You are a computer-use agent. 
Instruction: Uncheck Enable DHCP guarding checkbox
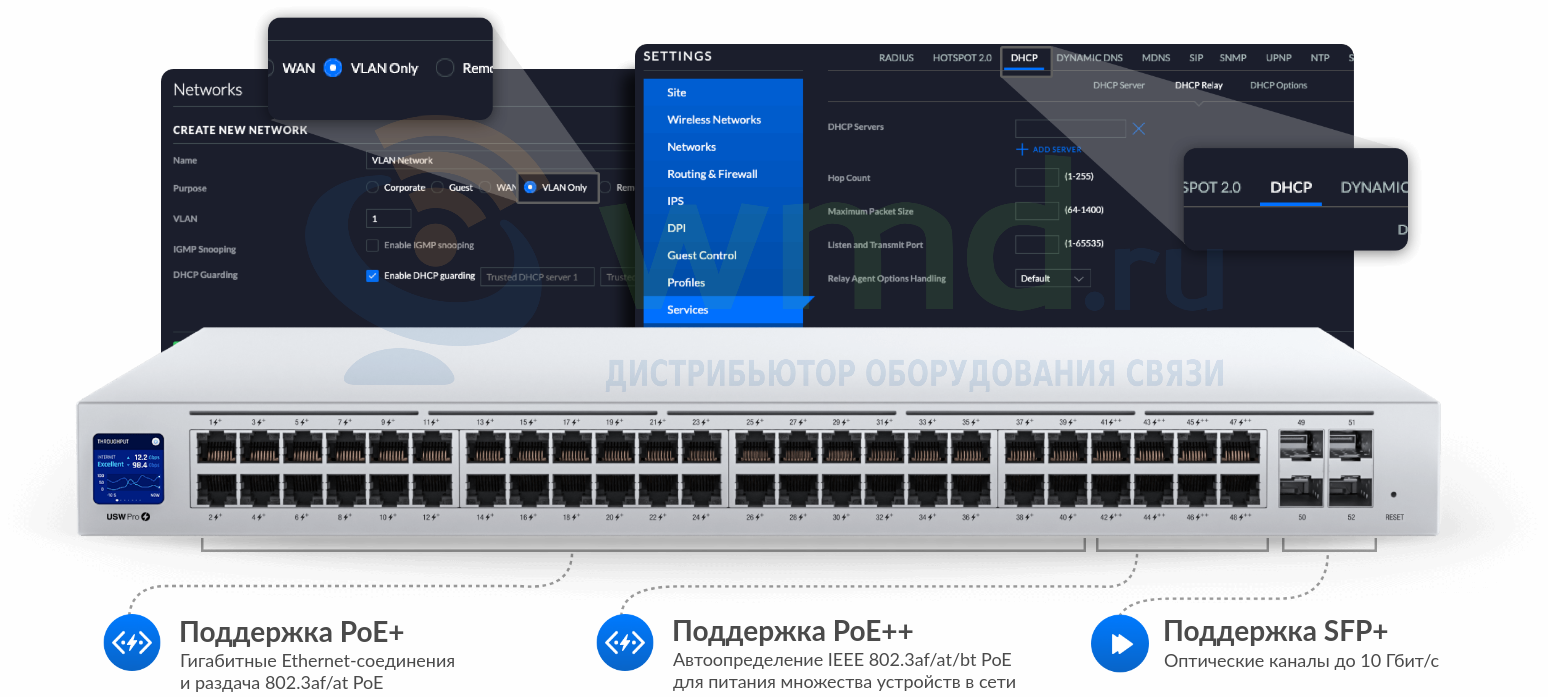tap(372, 276)
